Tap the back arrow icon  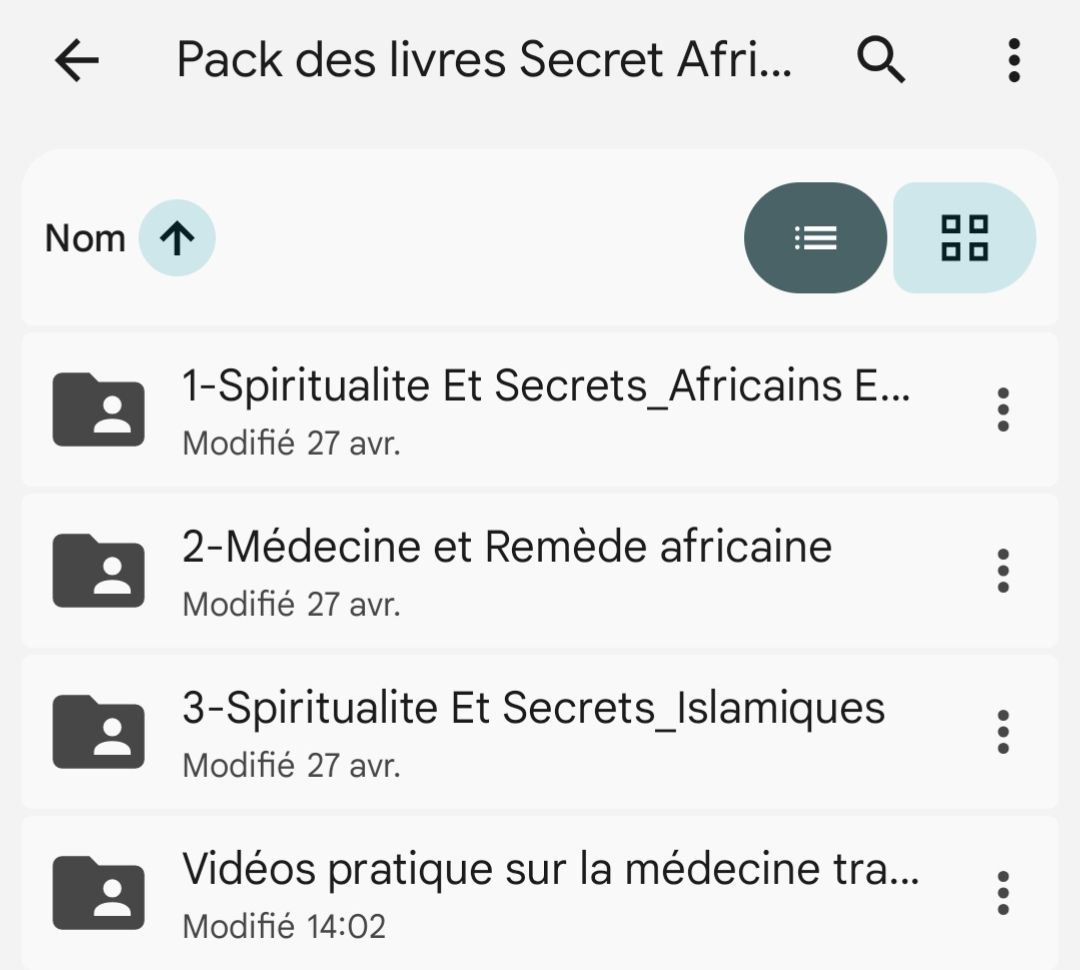pos(76,61)
